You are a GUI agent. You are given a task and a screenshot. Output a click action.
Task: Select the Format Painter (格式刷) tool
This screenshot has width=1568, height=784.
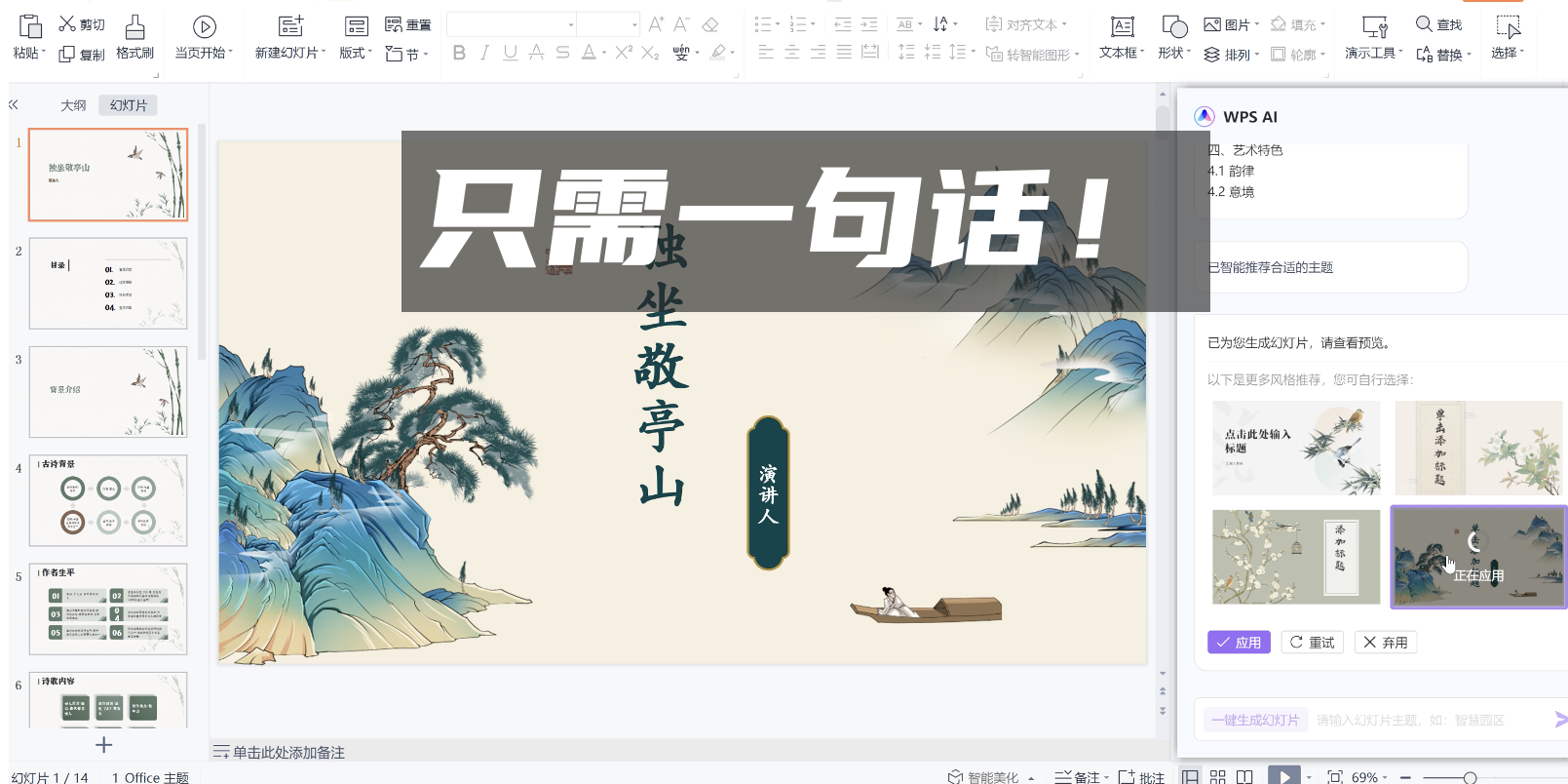point(134,38)
